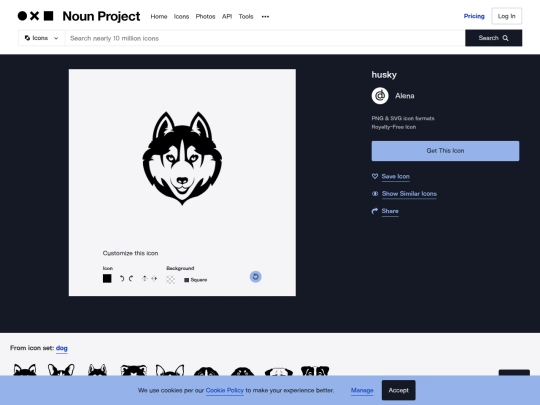This screenshot has width=540, height=405.
Task: Flip the icon vertically
Action: point(145,279)
